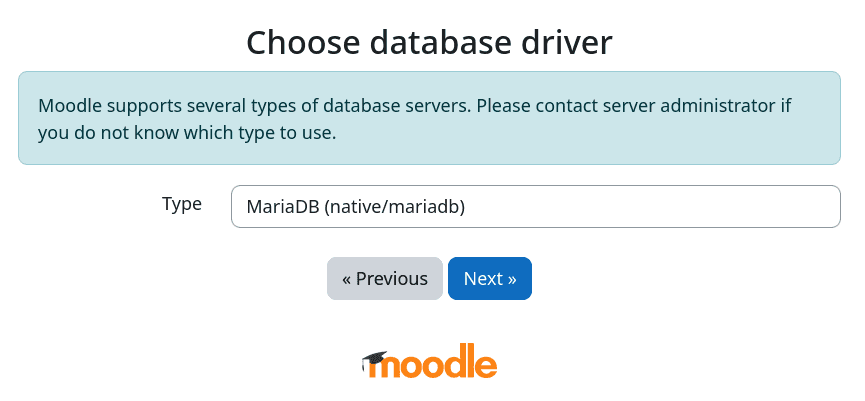Click the Moodle logo
Viewport: 865px width, 401px height.
tap(430, 364)
